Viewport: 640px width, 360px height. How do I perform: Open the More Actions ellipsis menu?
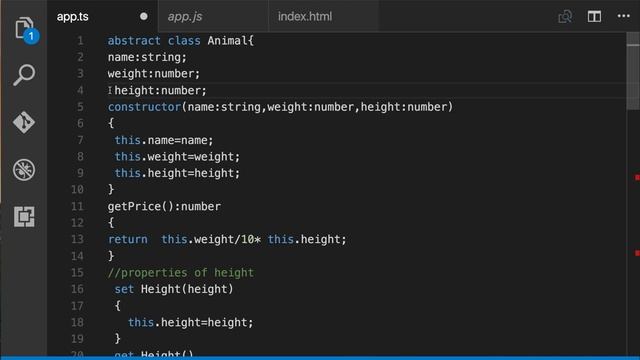(624, 16)
